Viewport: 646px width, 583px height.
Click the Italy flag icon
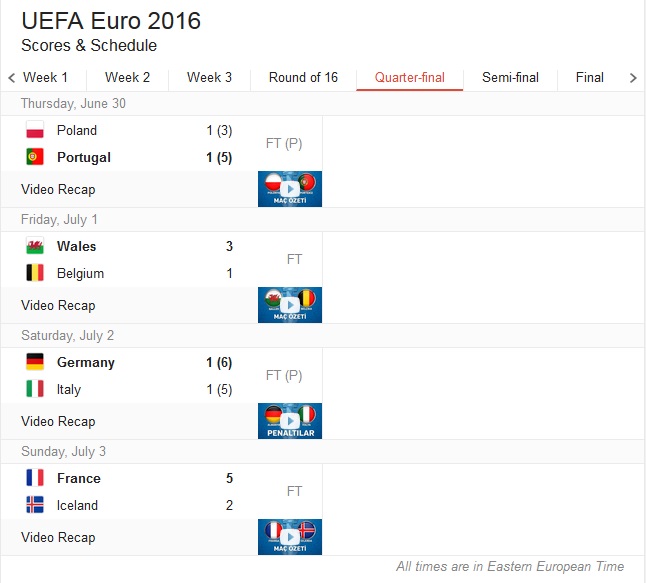[35, 389]
